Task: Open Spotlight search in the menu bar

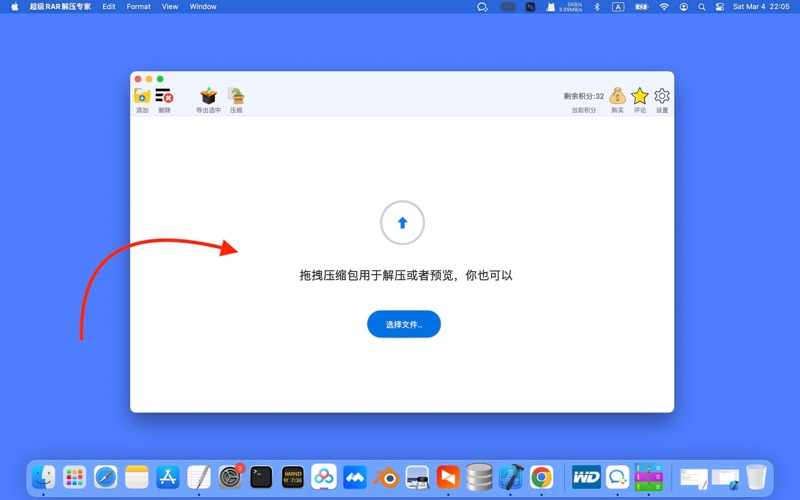Action: point(702,7)
